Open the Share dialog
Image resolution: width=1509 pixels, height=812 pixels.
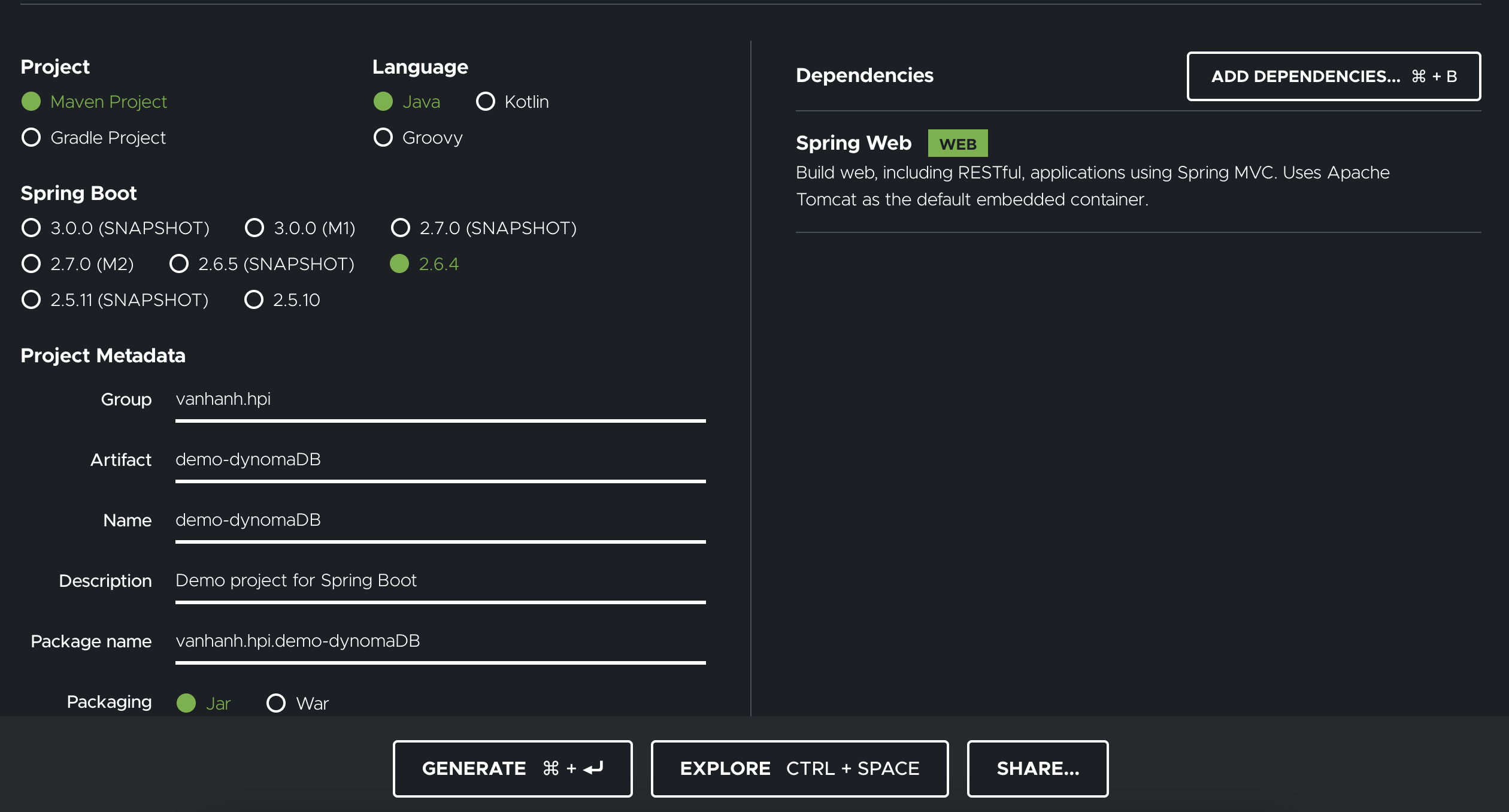click(1037, 768)
